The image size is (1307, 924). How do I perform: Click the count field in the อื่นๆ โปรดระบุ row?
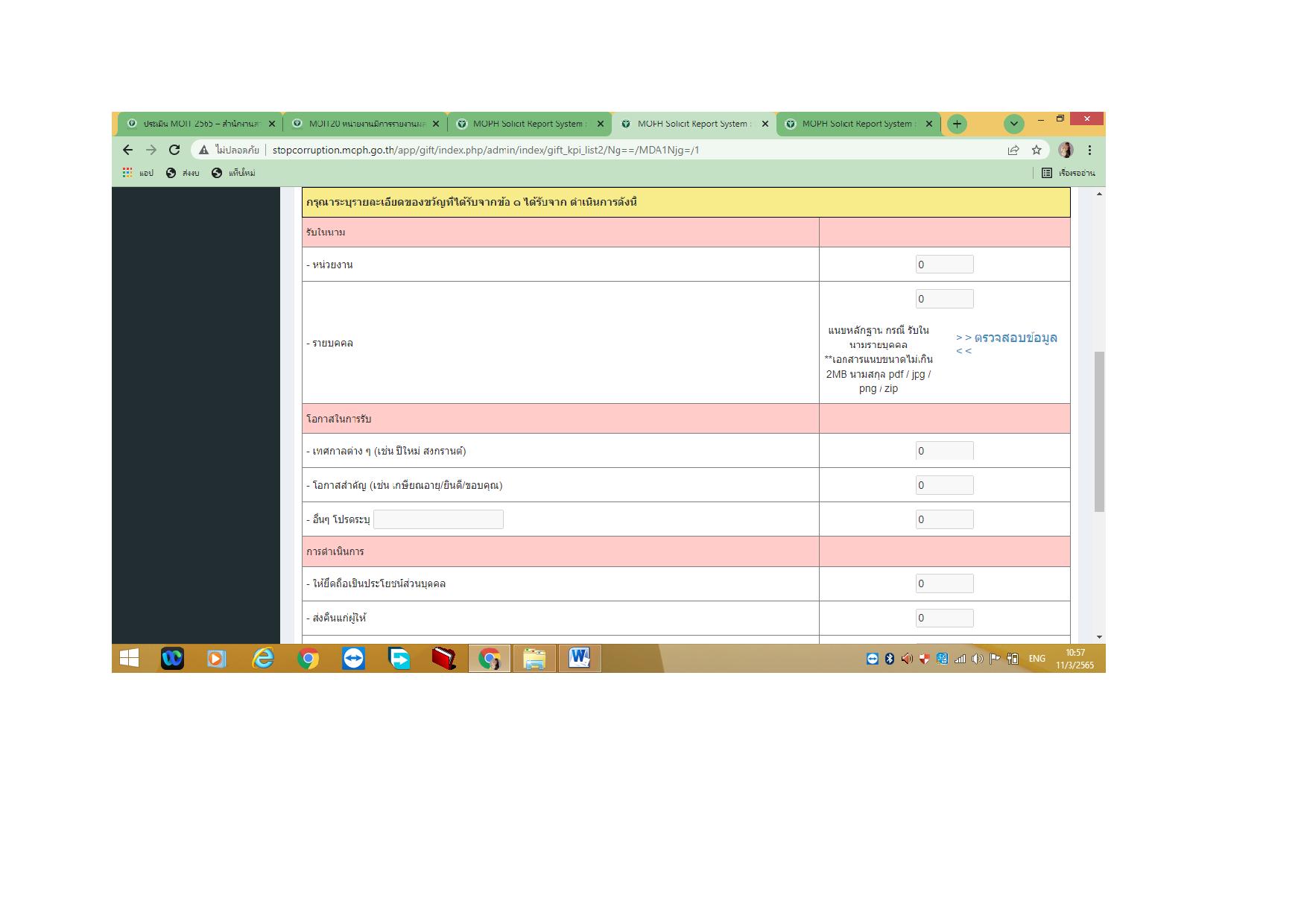(x=944, y=519)
